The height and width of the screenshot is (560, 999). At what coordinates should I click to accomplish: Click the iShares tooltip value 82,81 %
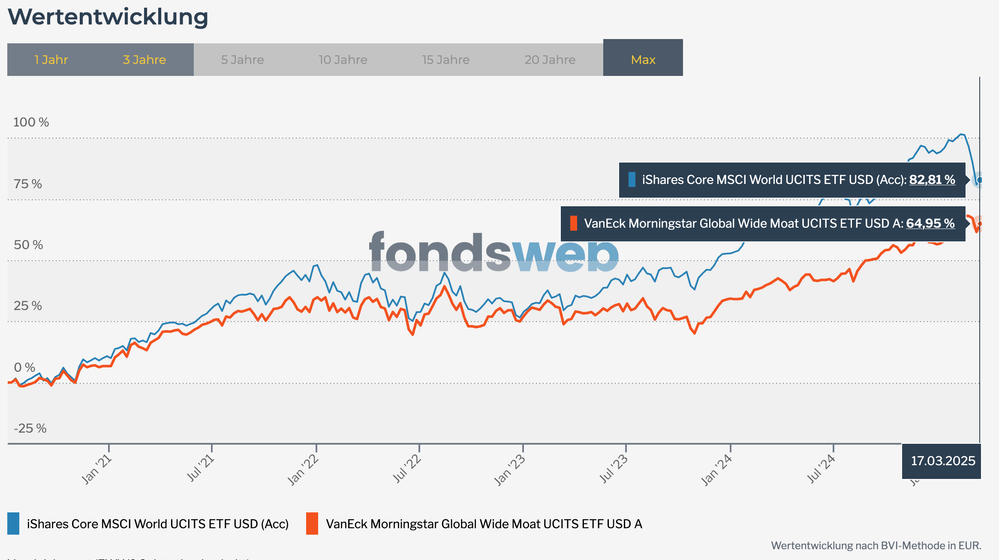click(932, 180)
